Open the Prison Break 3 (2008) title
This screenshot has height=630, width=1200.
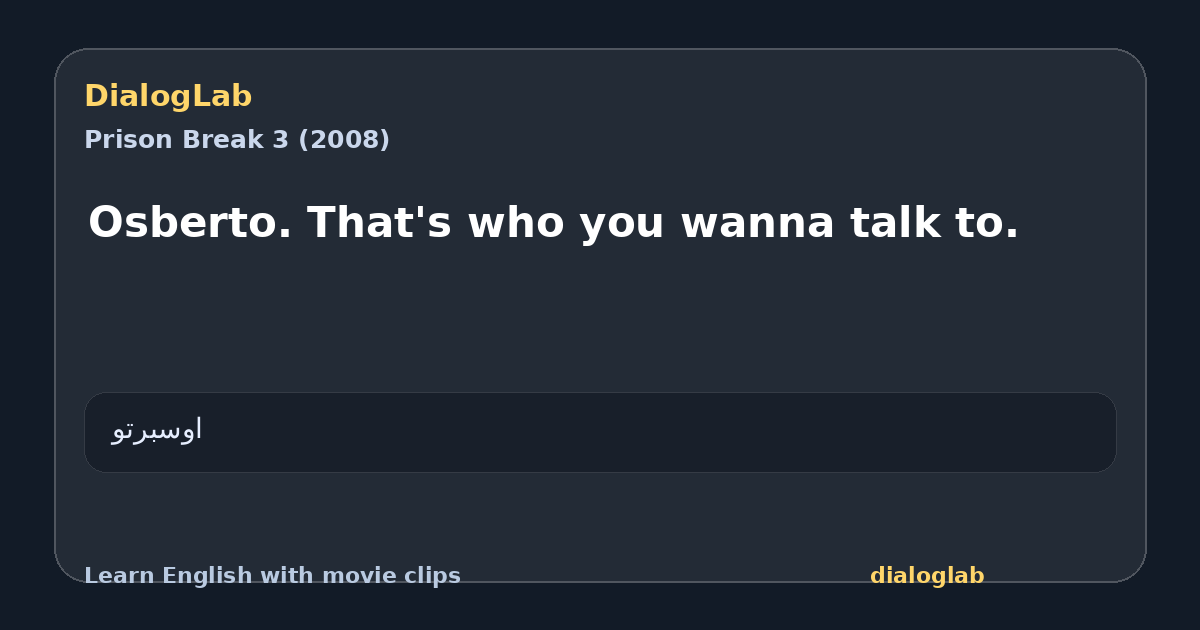(237, 140)
